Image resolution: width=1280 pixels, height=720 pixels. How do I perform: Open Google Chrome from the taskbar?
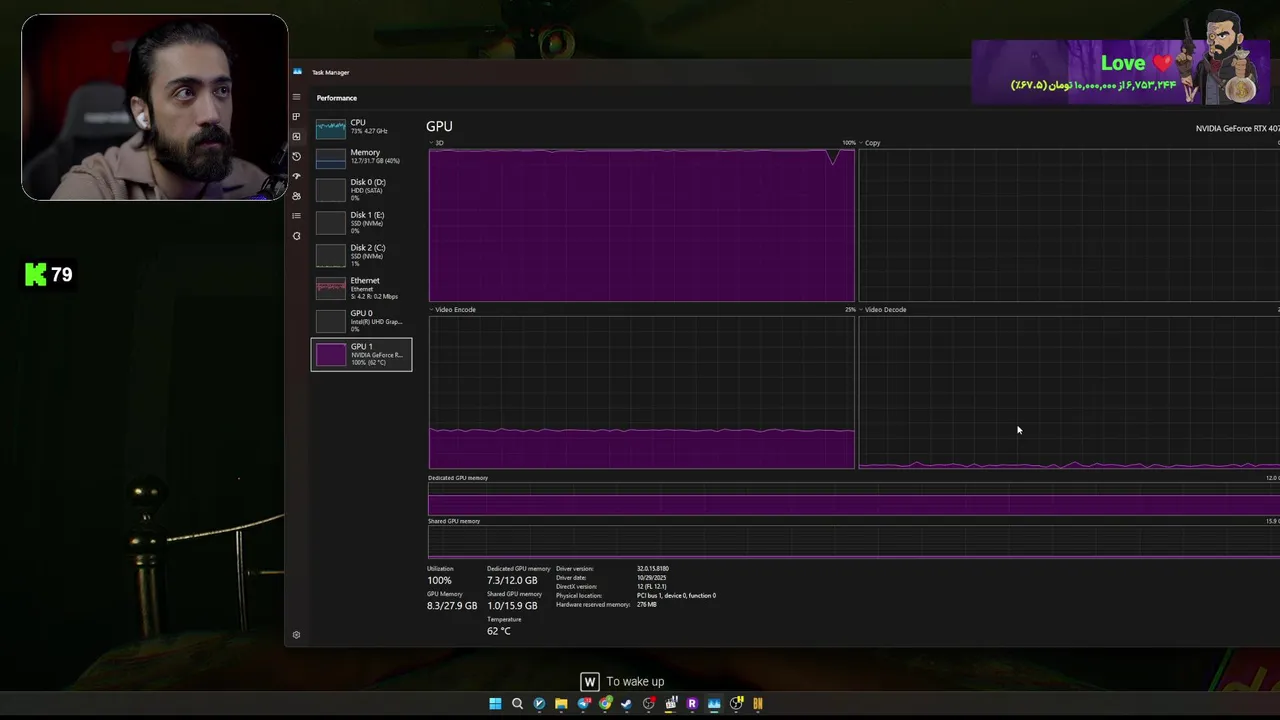605,704
